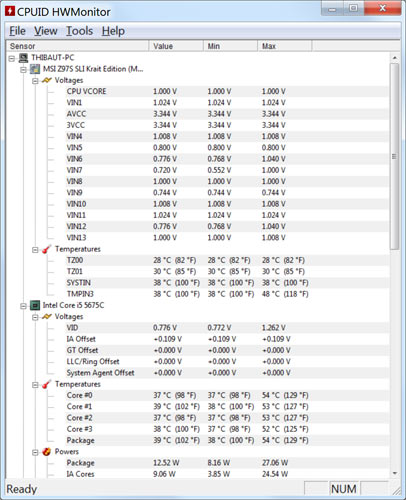
Task: Click the Sensor column header
Action: [x=77, y=46]
